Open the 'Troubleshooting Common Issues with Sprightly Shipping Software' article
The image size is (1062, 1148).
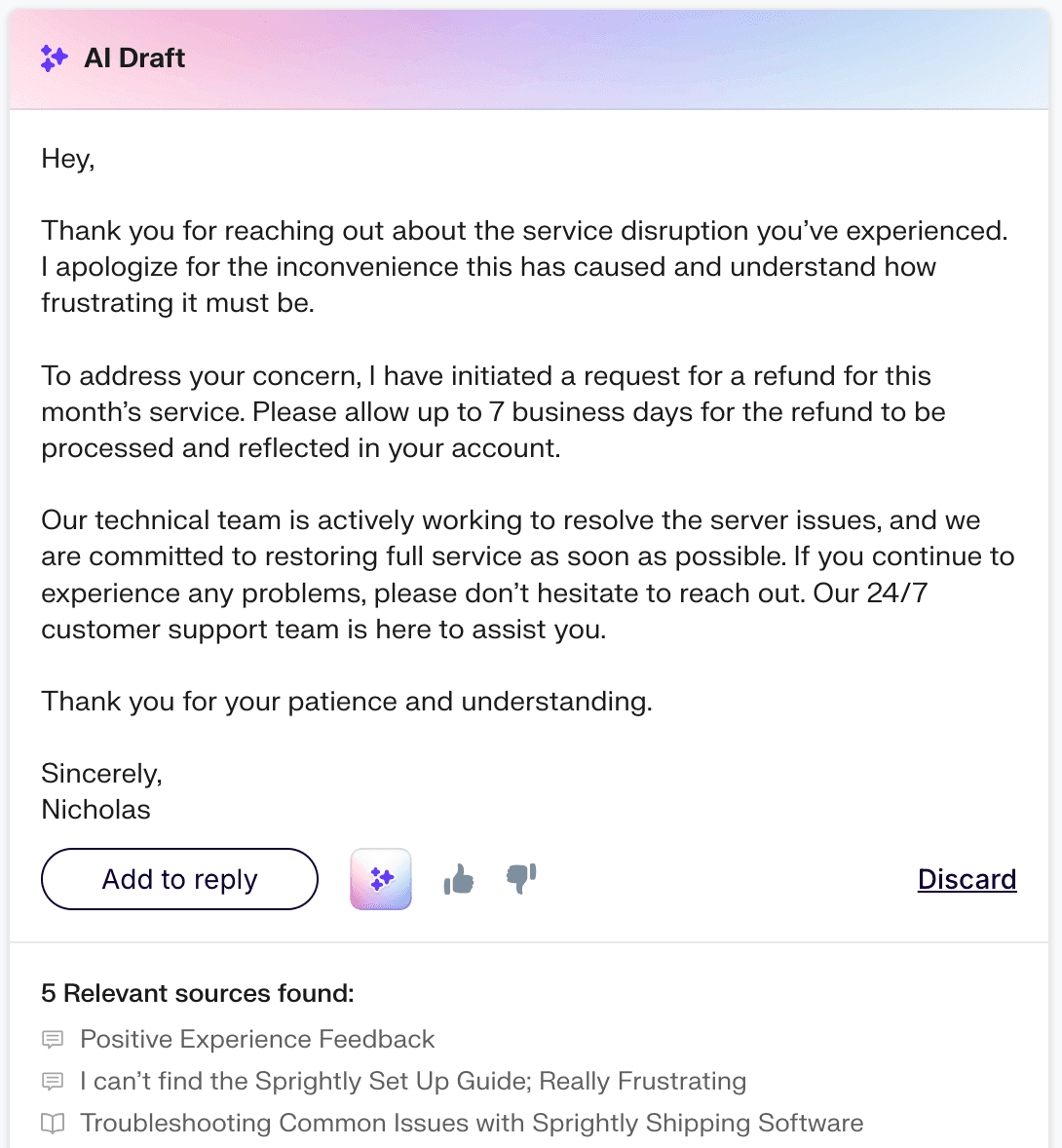473,1123
